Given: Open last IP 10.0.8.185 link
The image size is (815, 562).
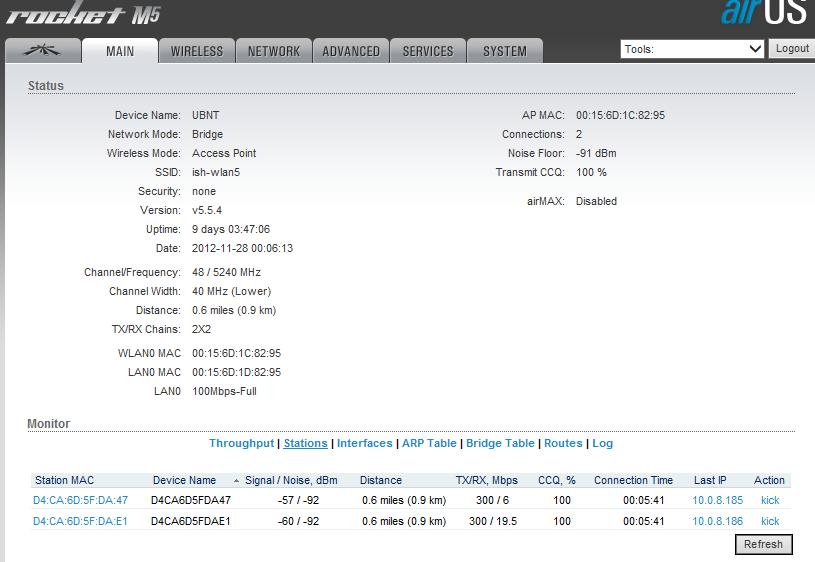Looking at the screenshot, I should 717,500.
